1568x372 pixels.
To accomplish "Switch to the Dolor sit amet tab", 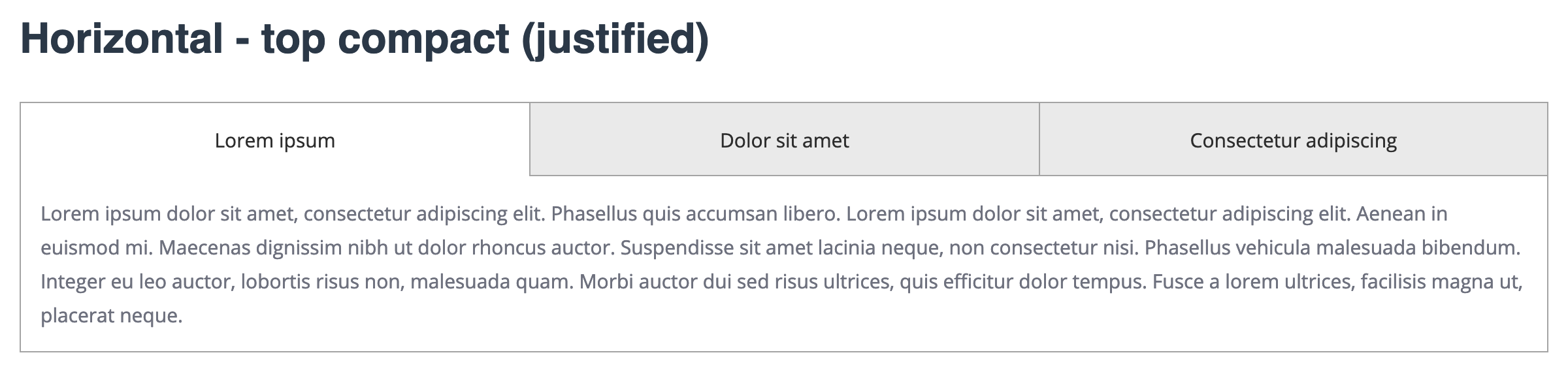I will pyautogui.click(x=784, y=141).
